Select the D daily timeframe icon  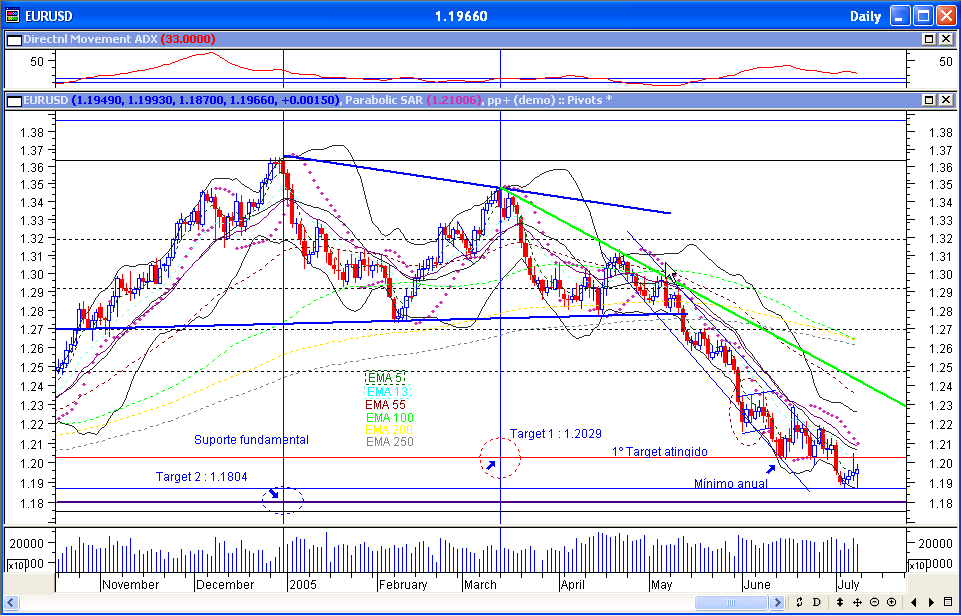(x=816, y=603)
